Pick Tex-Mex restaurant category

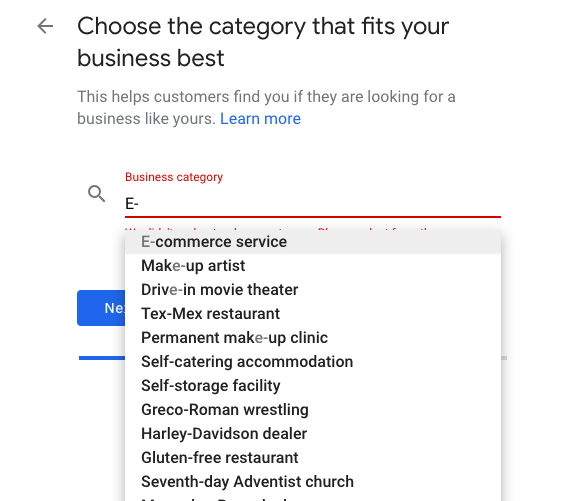coord(313,314)
